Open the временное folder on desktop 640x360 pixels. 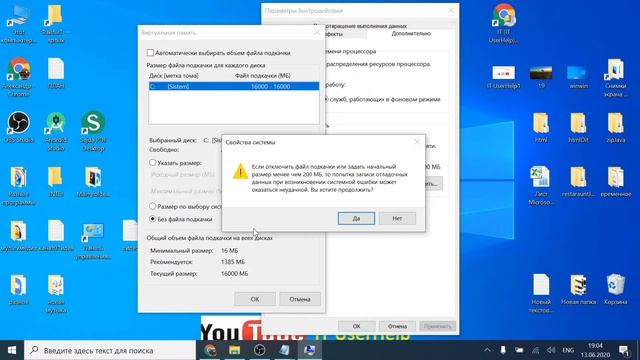pos(616,182)
